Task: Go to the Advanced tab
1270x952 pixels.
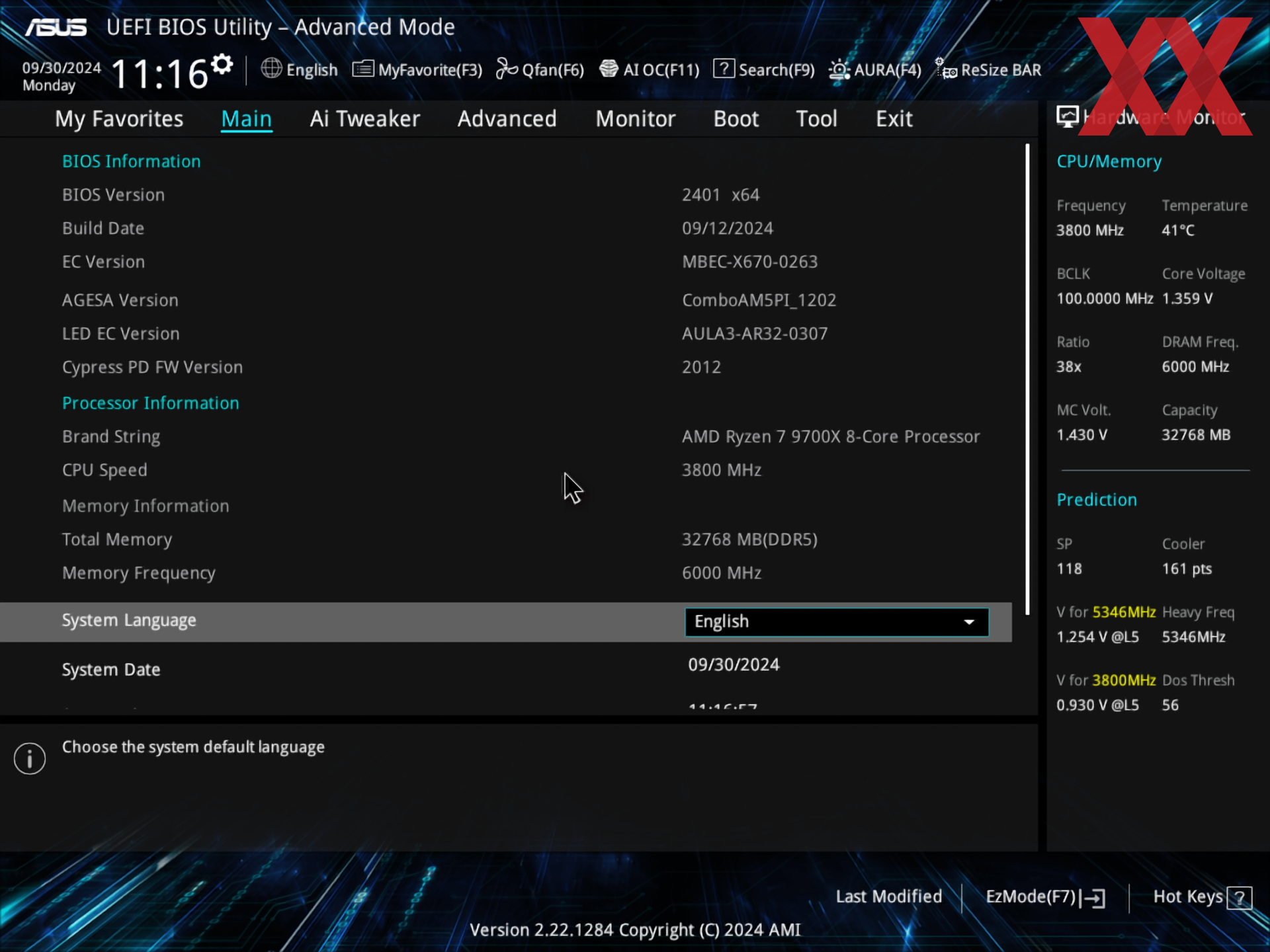Action: (x=507, y=119)
